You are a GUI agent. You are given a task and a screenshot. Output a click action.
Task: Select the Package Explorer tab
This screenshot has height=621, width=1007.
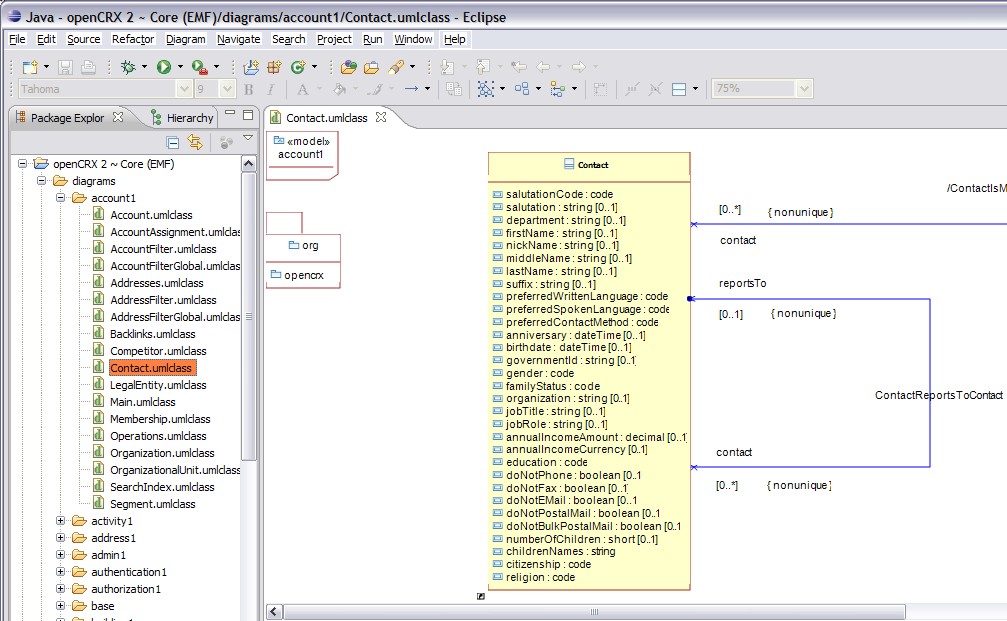68,118
